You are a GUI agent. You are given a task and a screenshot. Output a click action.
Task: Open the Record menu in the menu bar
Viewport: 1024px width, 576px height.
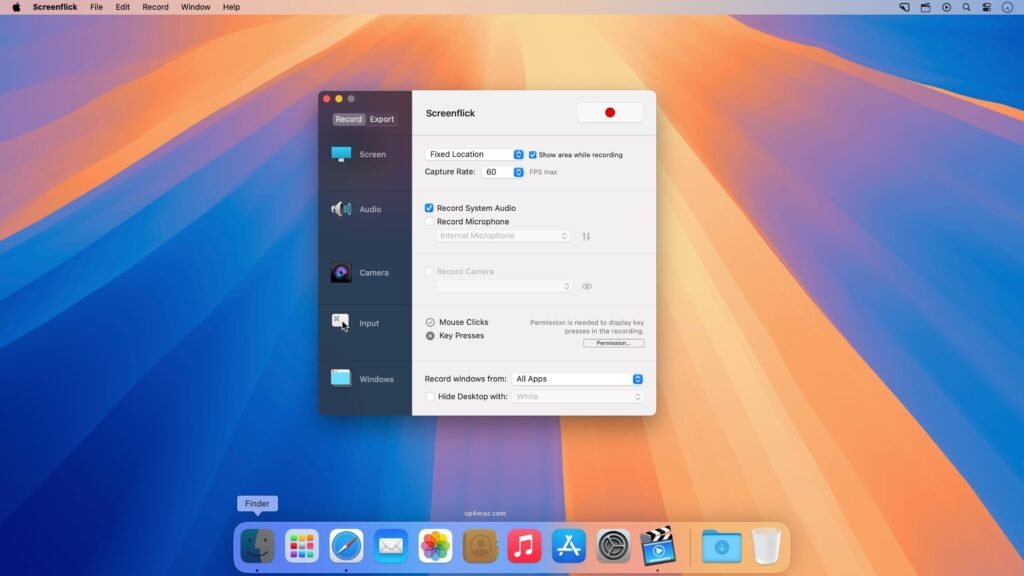pos(154,7)
